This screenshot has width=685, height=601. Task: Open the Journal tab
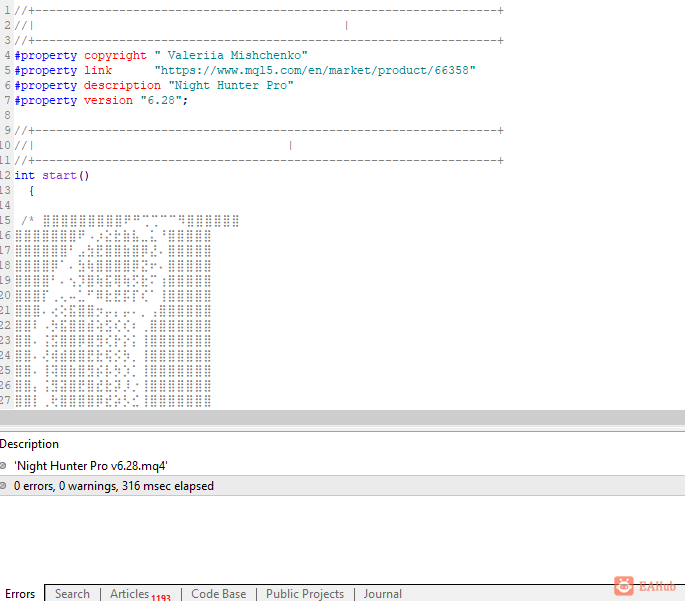click(382, 594)
